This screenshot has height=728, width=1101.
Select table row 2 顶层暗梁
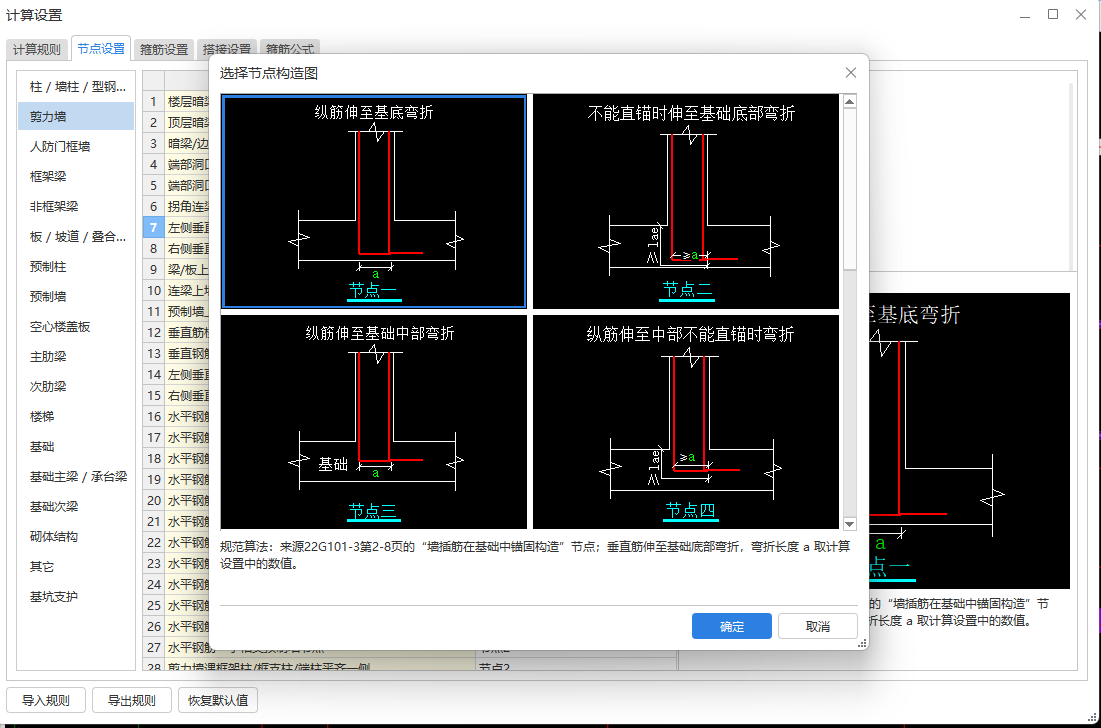click(176, 123)
